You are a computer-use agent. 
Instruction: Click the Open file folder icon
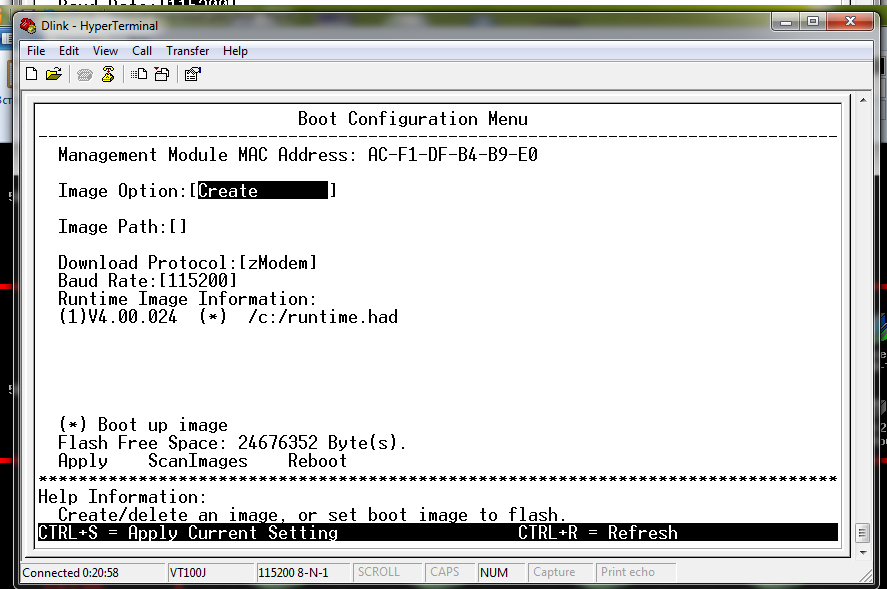(x=54, y=74)
